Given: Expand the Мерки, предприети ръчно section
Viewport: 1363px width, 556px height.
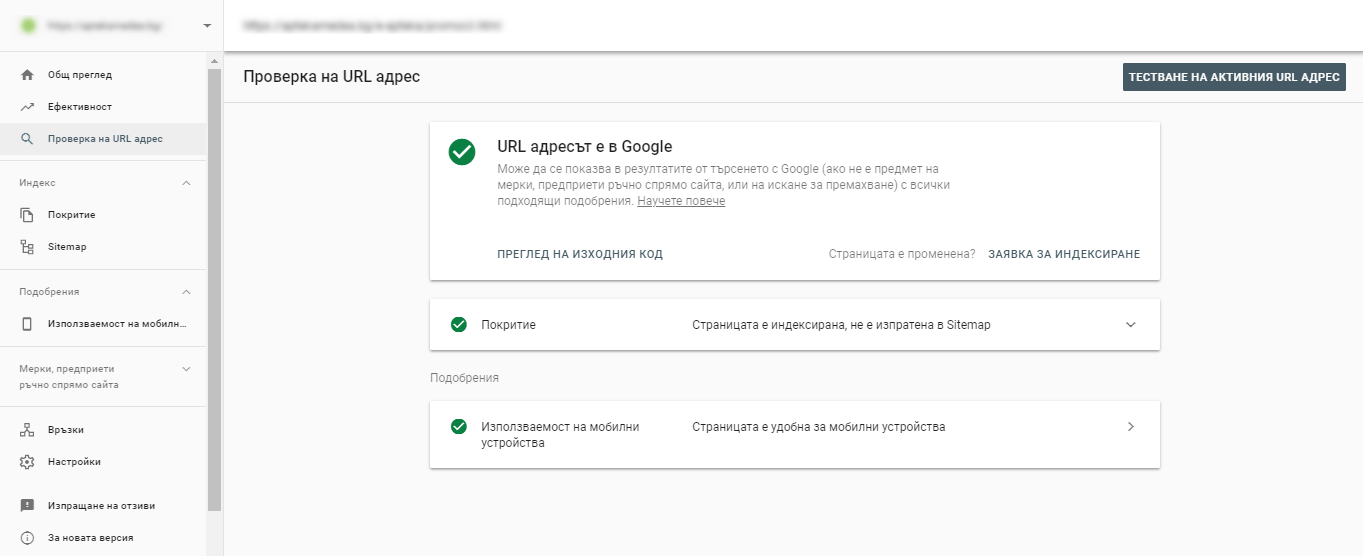Looking at the screenshot, I should [186, 369].
